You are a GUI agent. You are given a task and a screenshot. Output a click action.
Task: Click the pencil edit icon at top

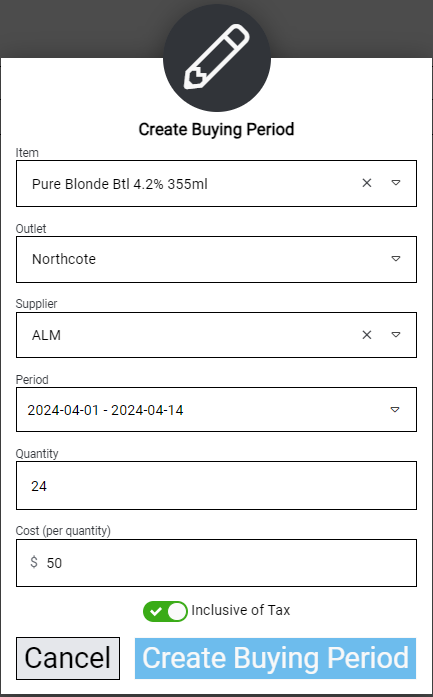[x=216, y=58]
